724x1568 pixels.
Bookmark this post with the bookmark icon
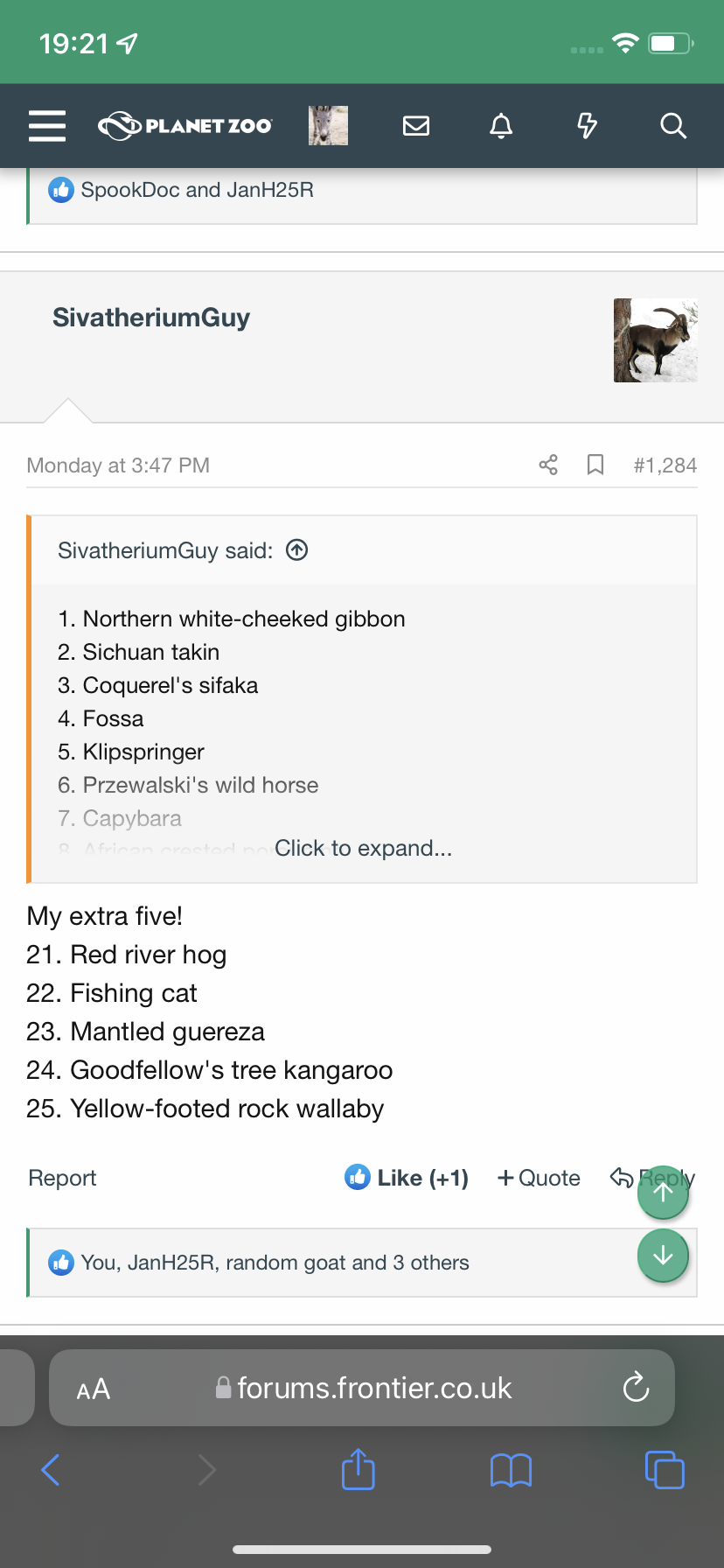coord(595,465)
